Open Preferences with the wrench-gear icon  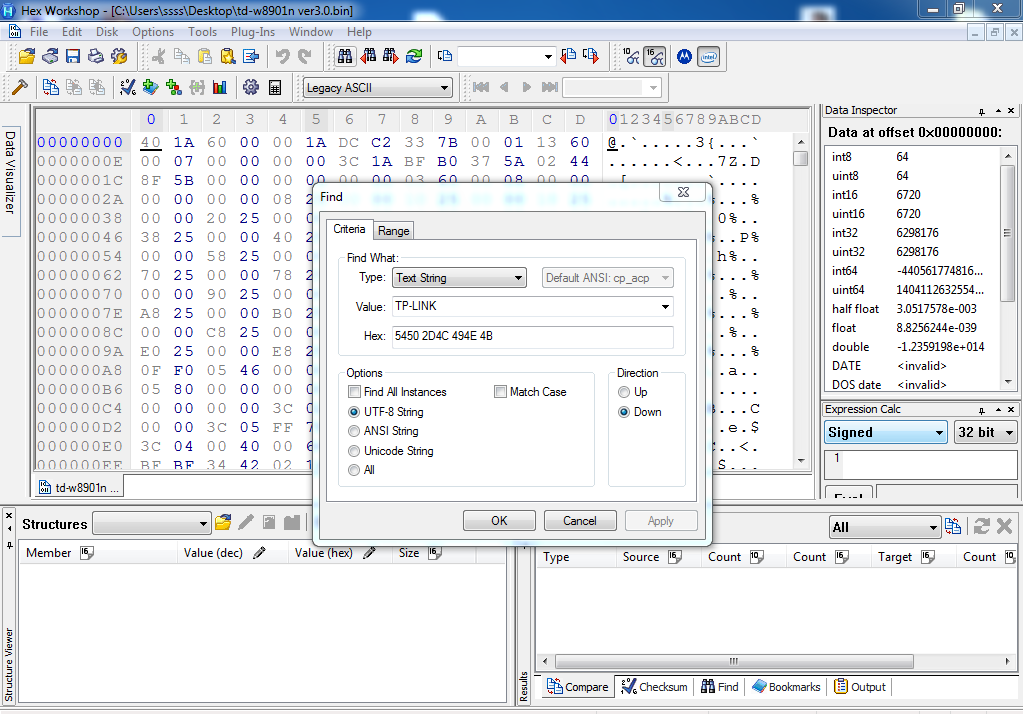click(x=119, y=57)
